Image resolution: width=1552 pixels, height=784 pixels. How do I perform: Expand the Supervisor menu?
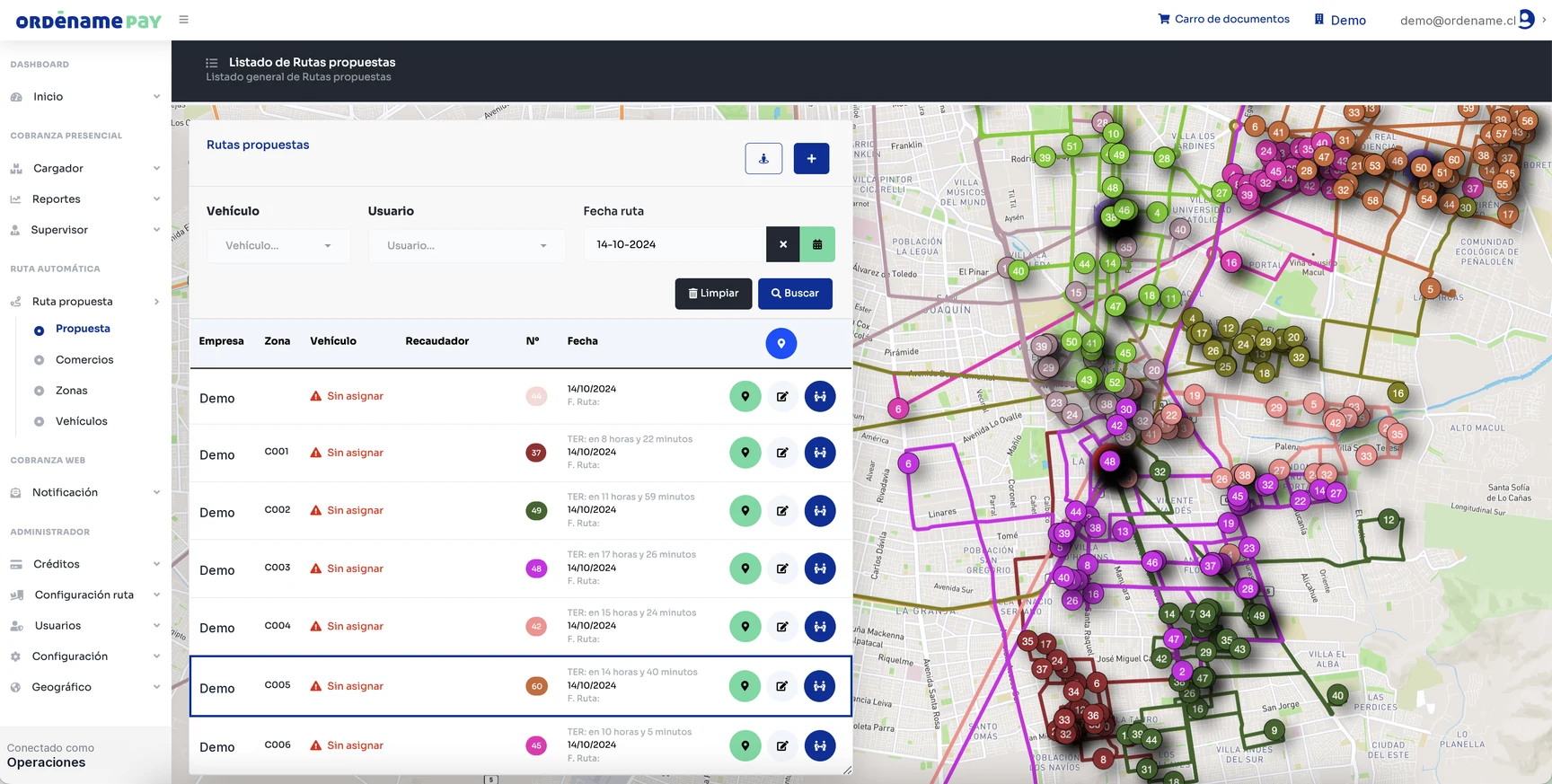[85, 230]
